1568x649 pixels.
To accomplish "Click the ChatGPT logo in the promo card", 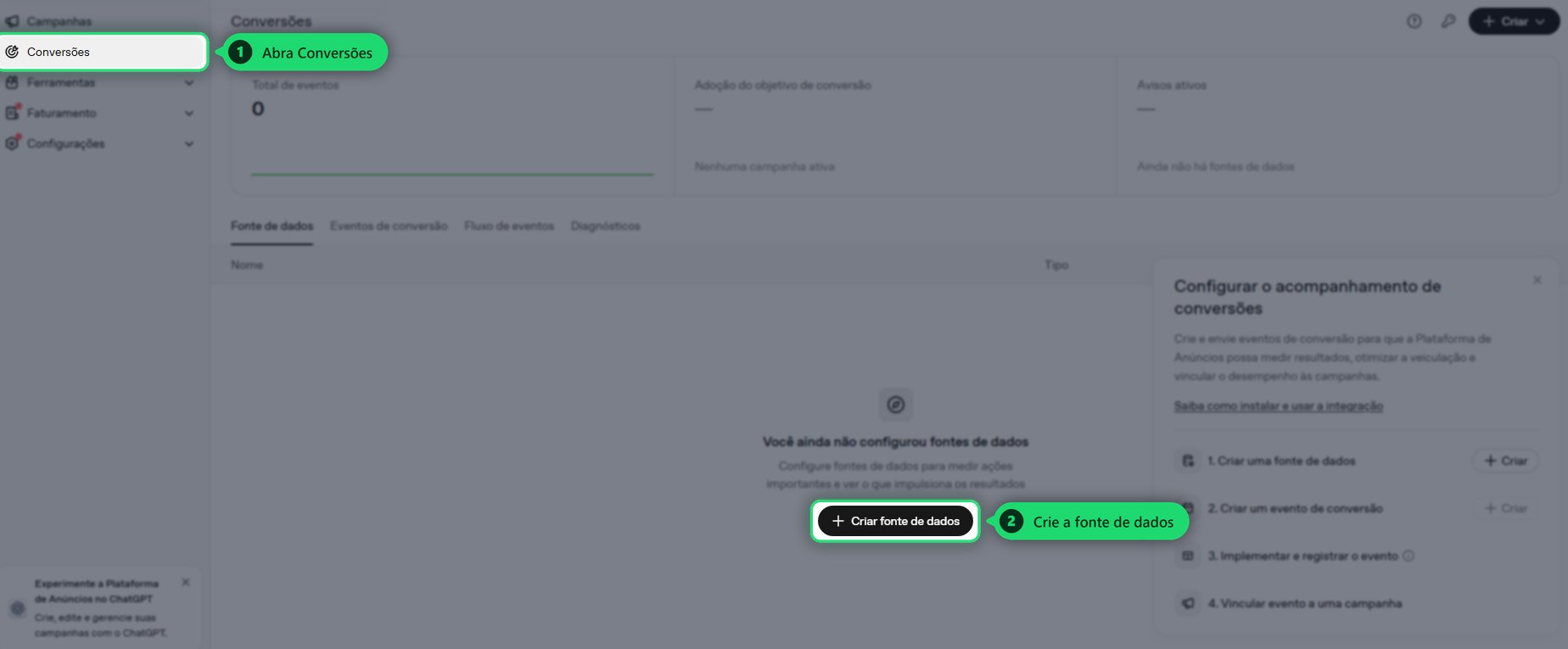I will coord(17,608).
